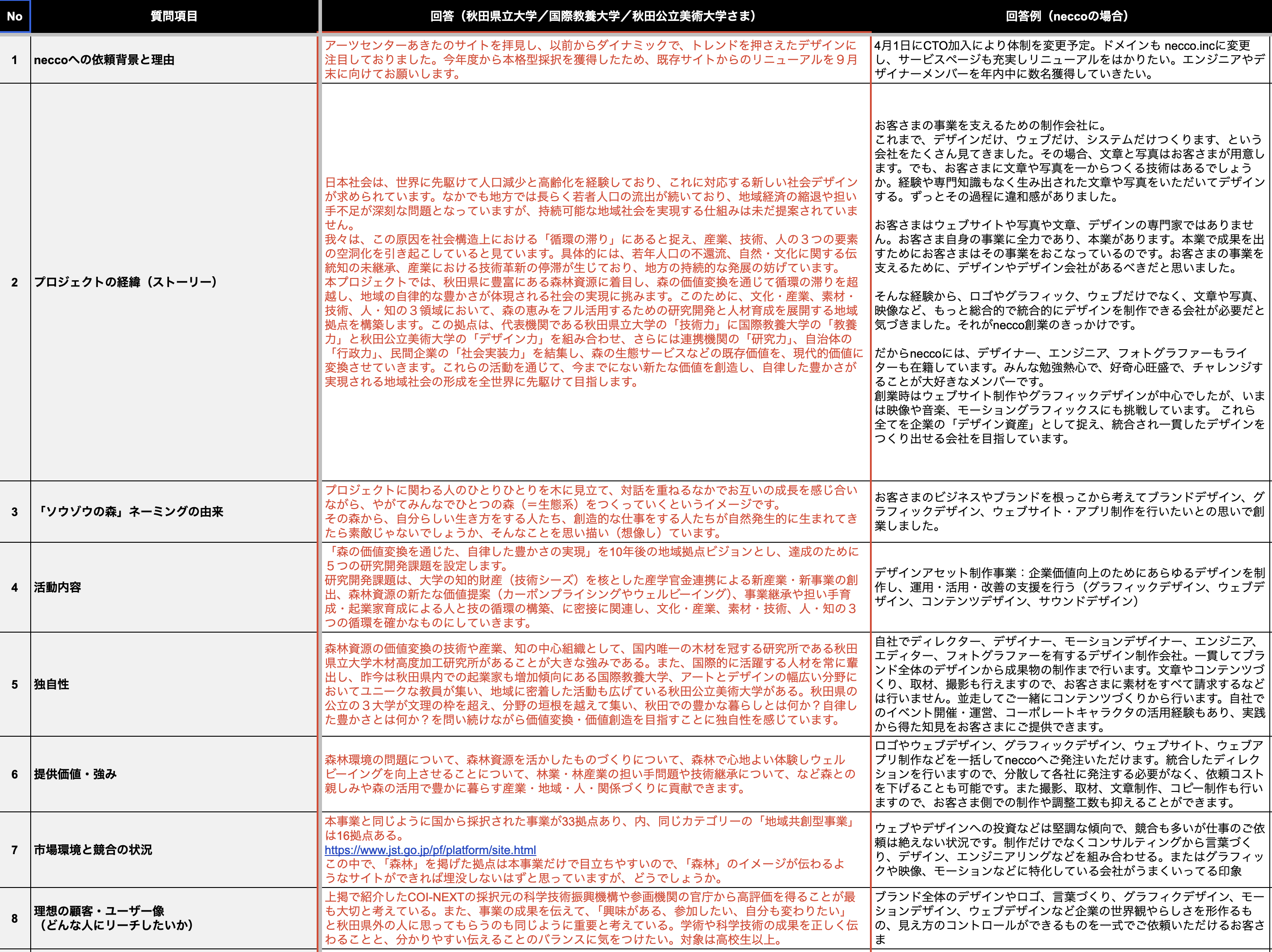Click the example starting "ロゴやウェブデザイン、グラフィックデザイン"
Viewport: 1272px width, 952px height.
[1071, 774]
